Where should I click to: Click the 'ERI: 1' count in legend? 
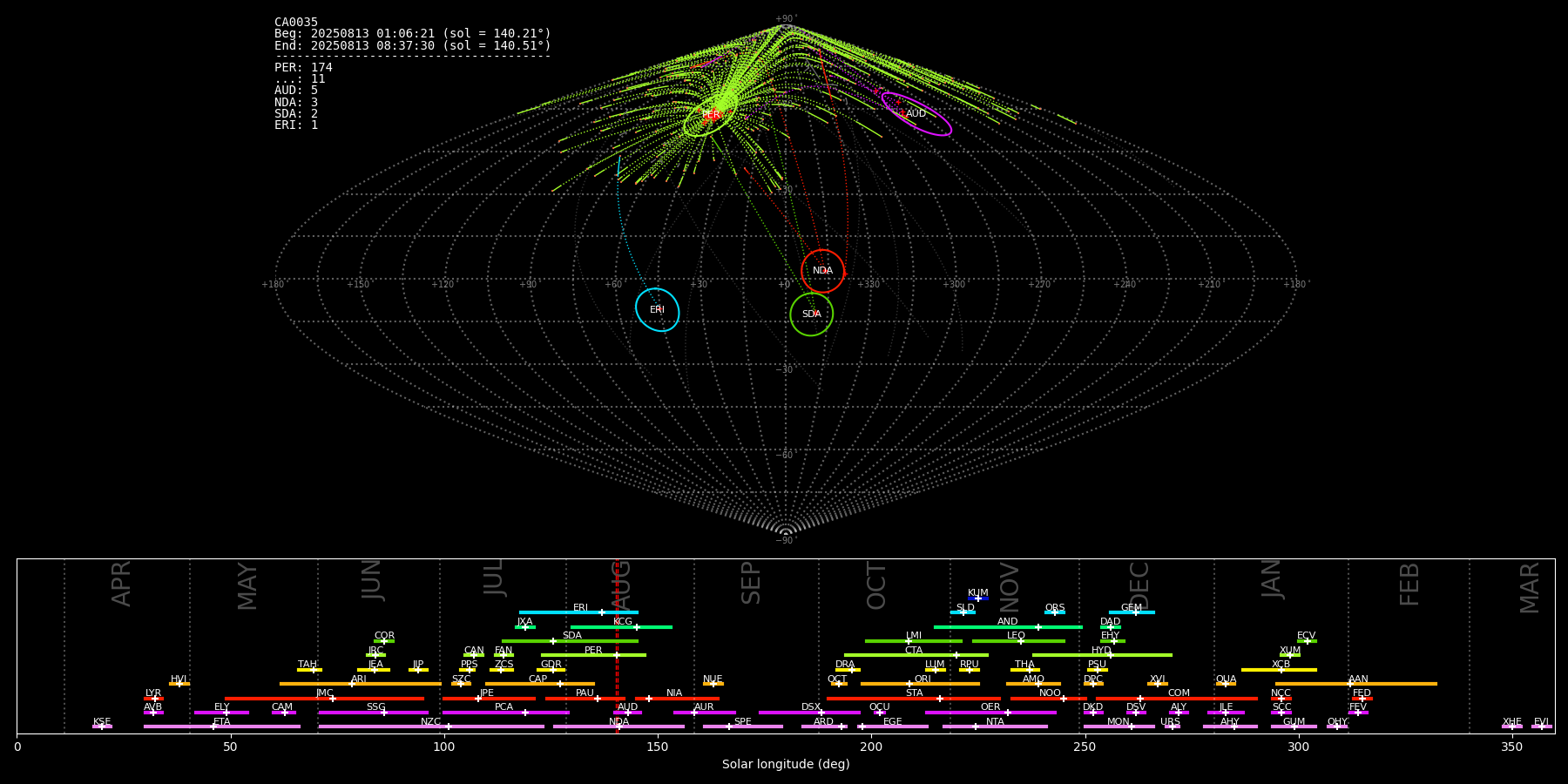pos(296,125)
